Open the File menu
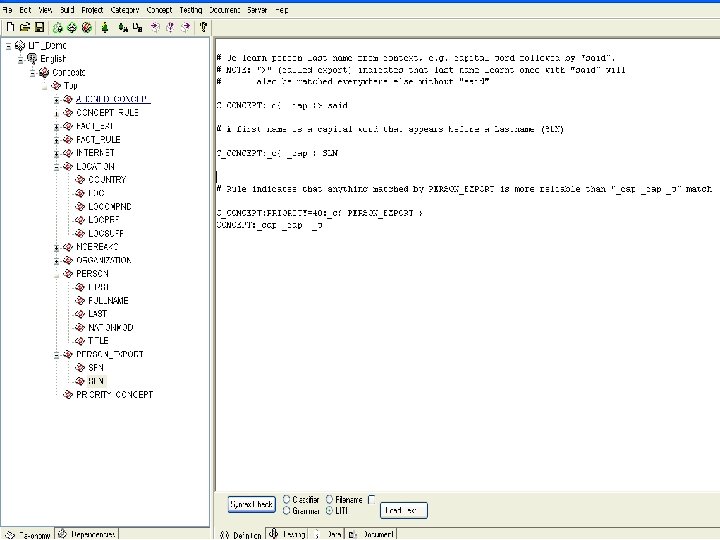 tap(7, 10)
